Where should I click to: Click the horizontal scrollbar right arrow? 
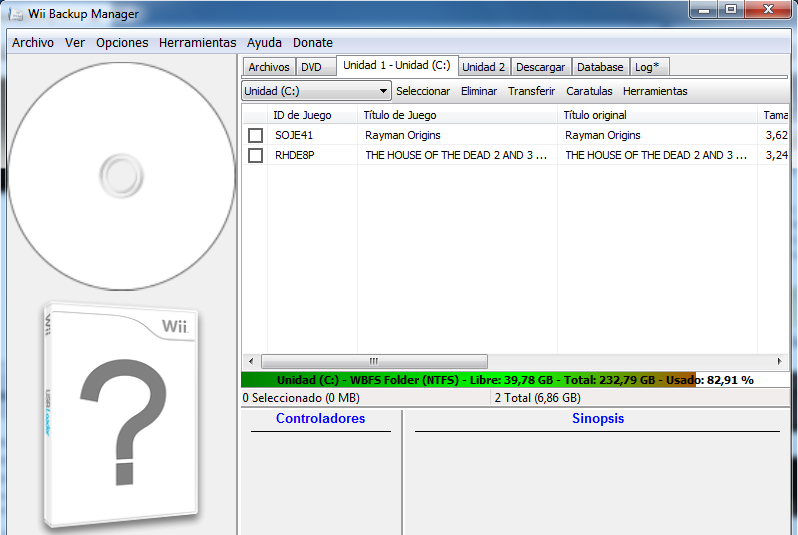pos(780,361)
